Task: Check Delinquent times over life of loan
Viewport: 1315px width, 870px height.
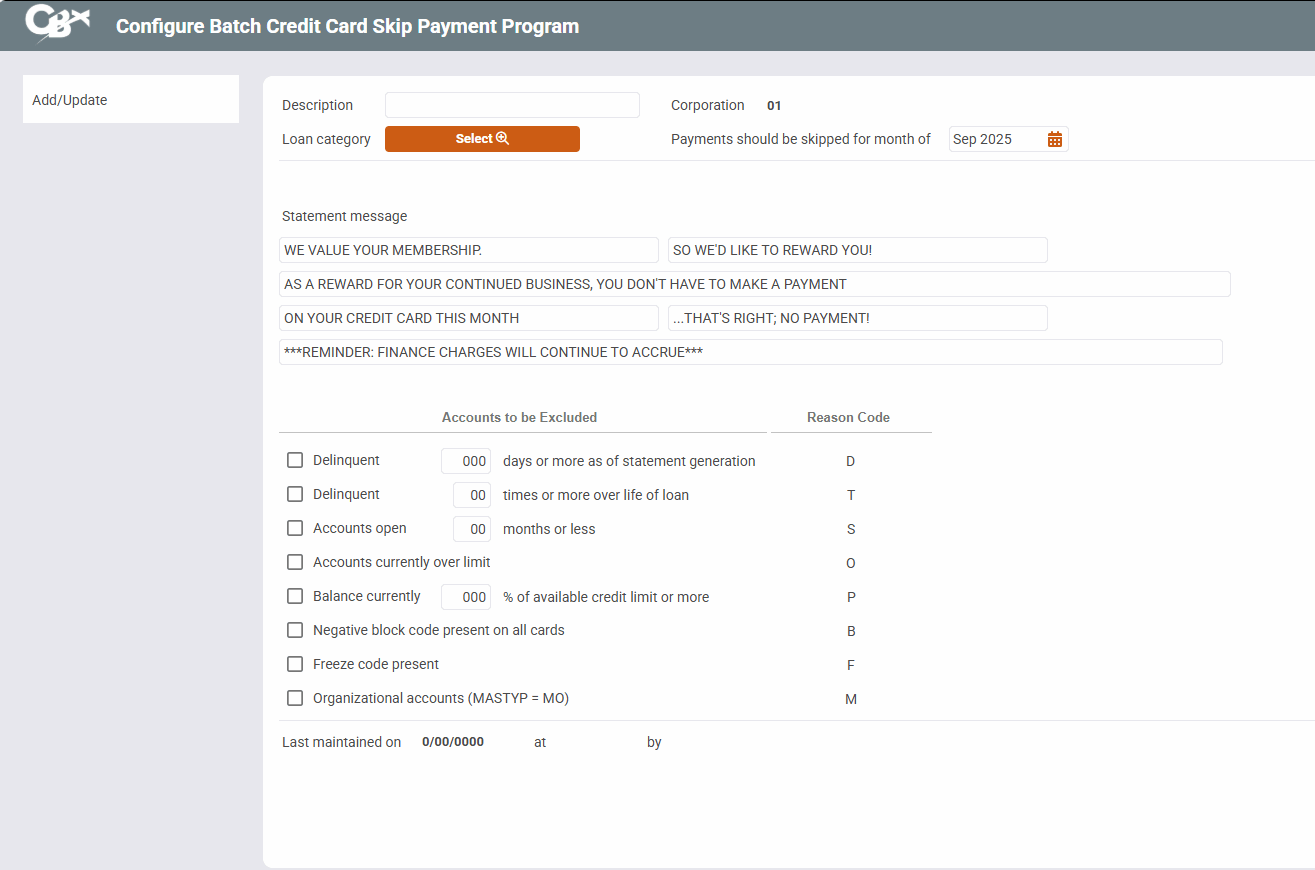Action: tap(295, 494)
